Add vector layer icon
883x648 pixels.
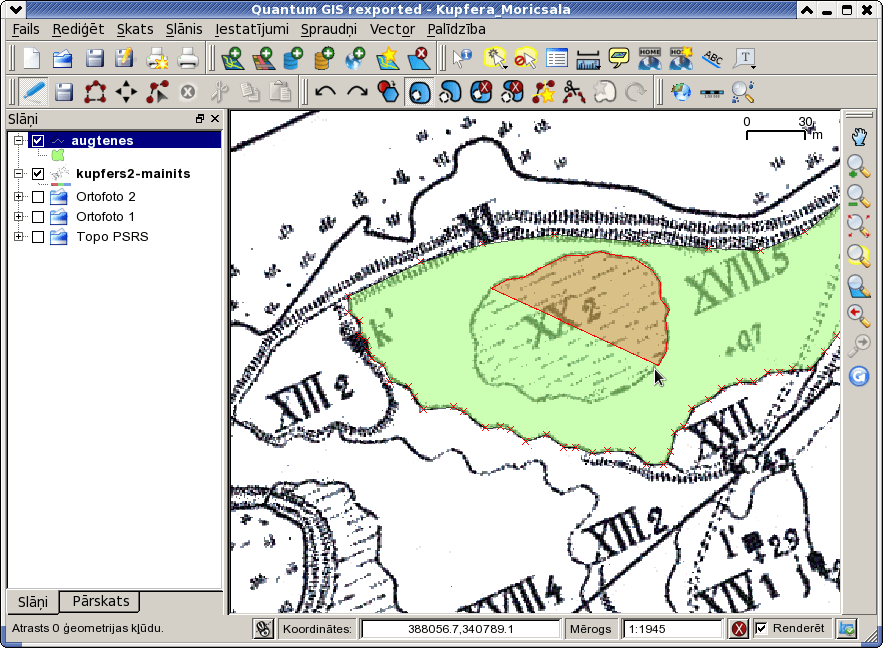[232, 58]
